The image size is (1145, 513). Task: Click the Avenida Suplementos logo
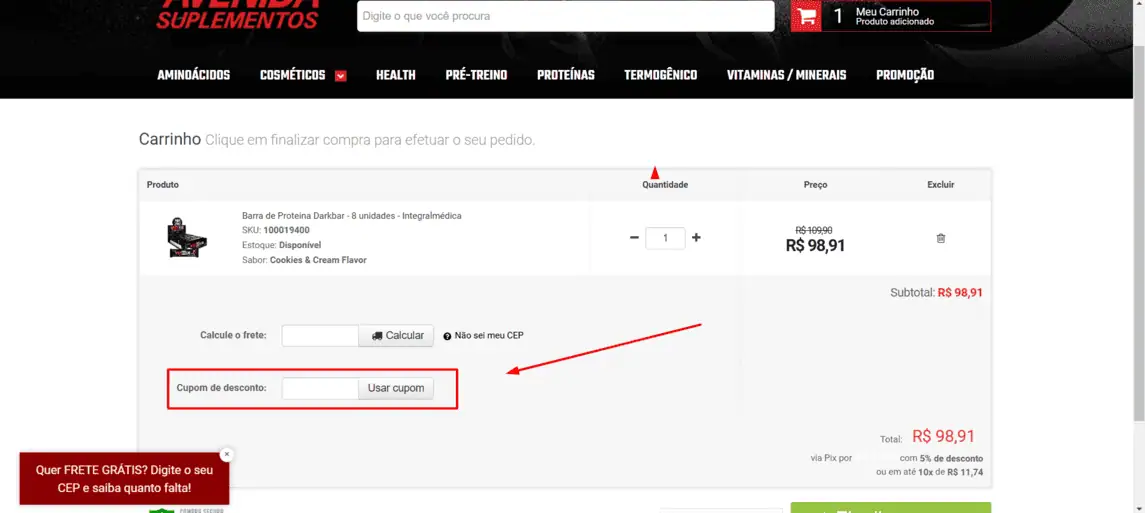coord(238,15)
